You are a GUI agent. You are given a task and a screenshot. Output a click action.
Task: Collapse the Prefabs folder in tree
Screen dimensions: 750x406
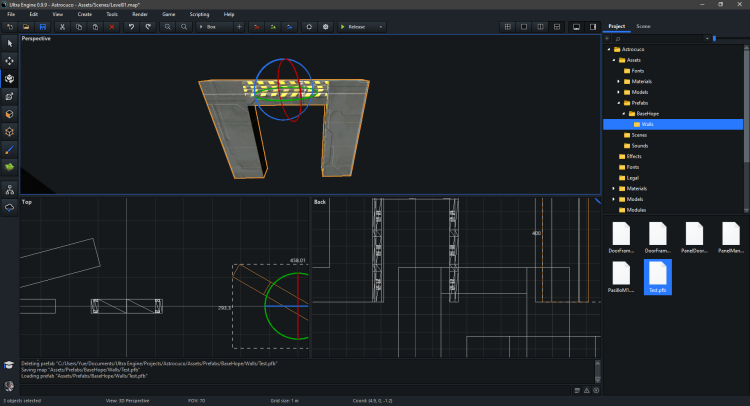click(x=619, y=103)
